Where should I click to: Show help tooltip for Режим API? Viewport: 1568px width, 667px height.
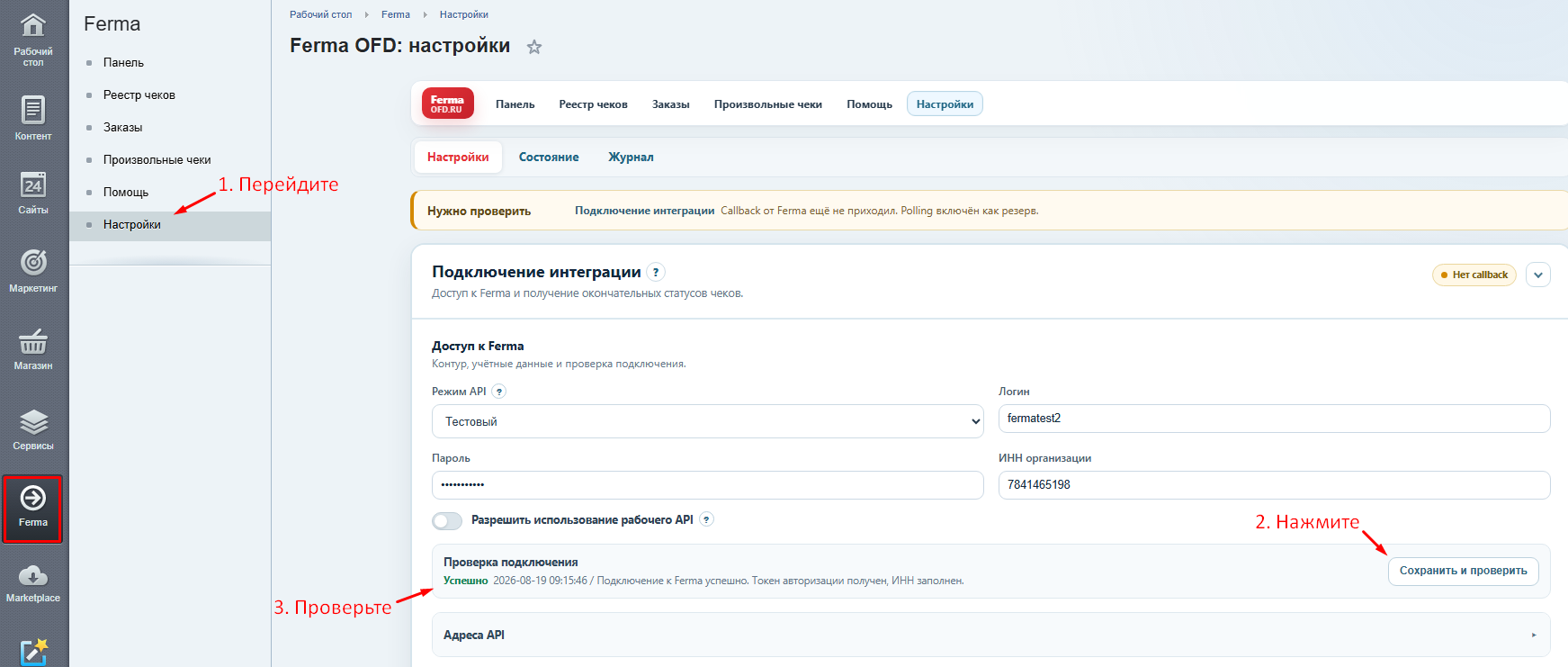[499, 392]
